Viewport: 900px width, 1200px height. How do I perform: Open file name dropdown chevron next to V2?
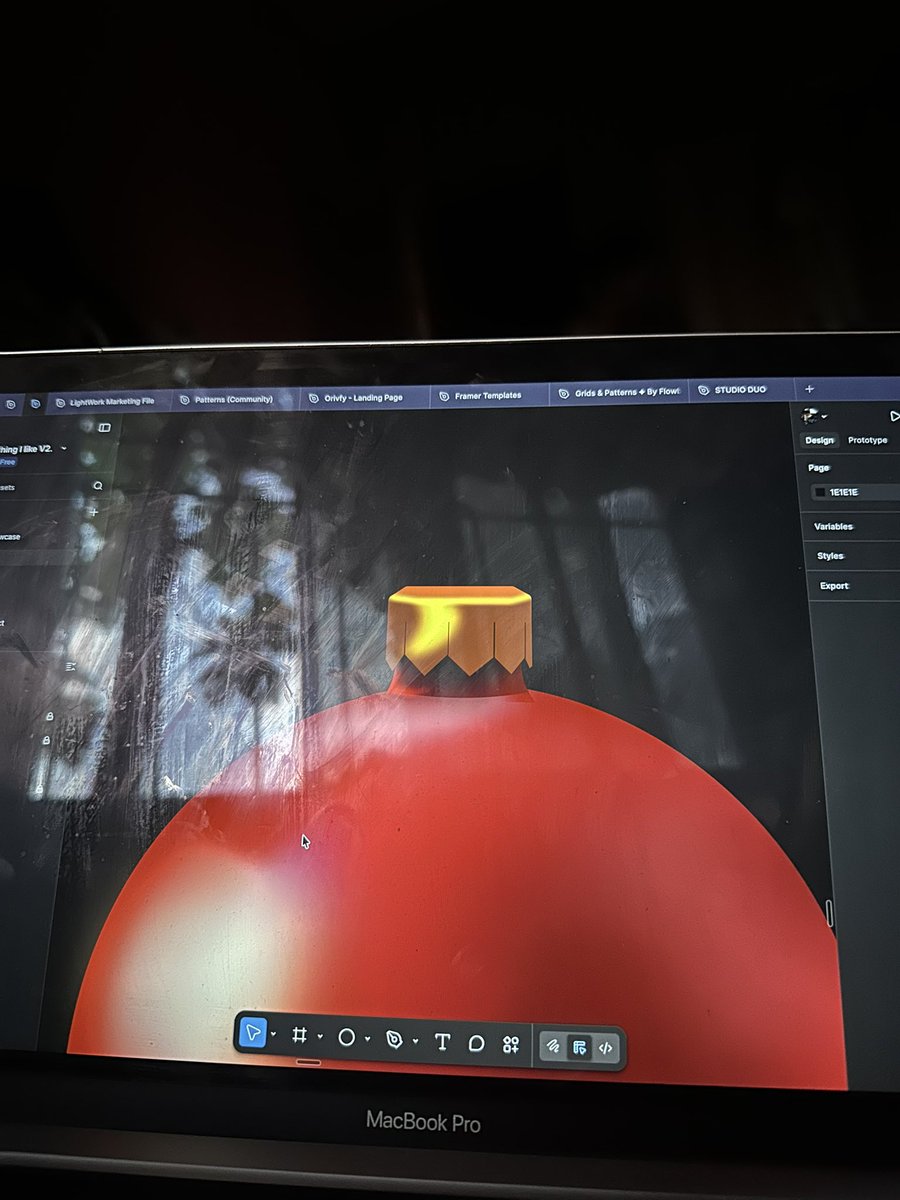tap(64, 449)
